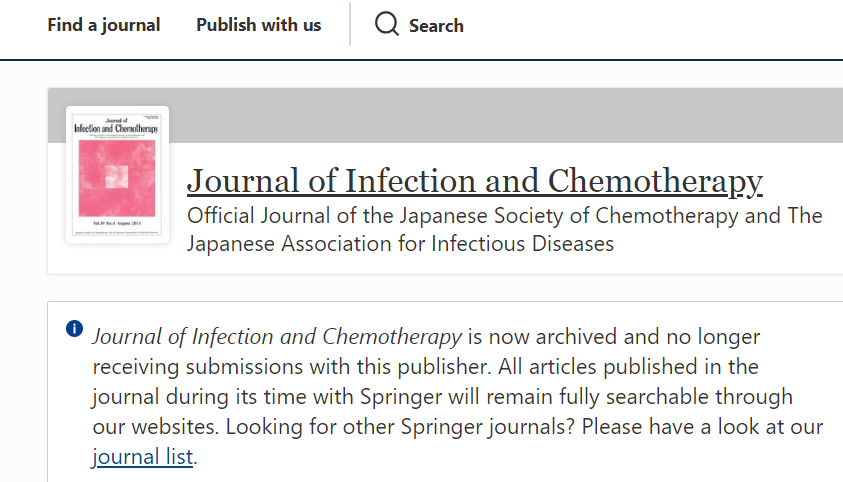Click the italic journal name in the archive notice
This screenshot has width=843, height=482.
(x=277, y=336)
